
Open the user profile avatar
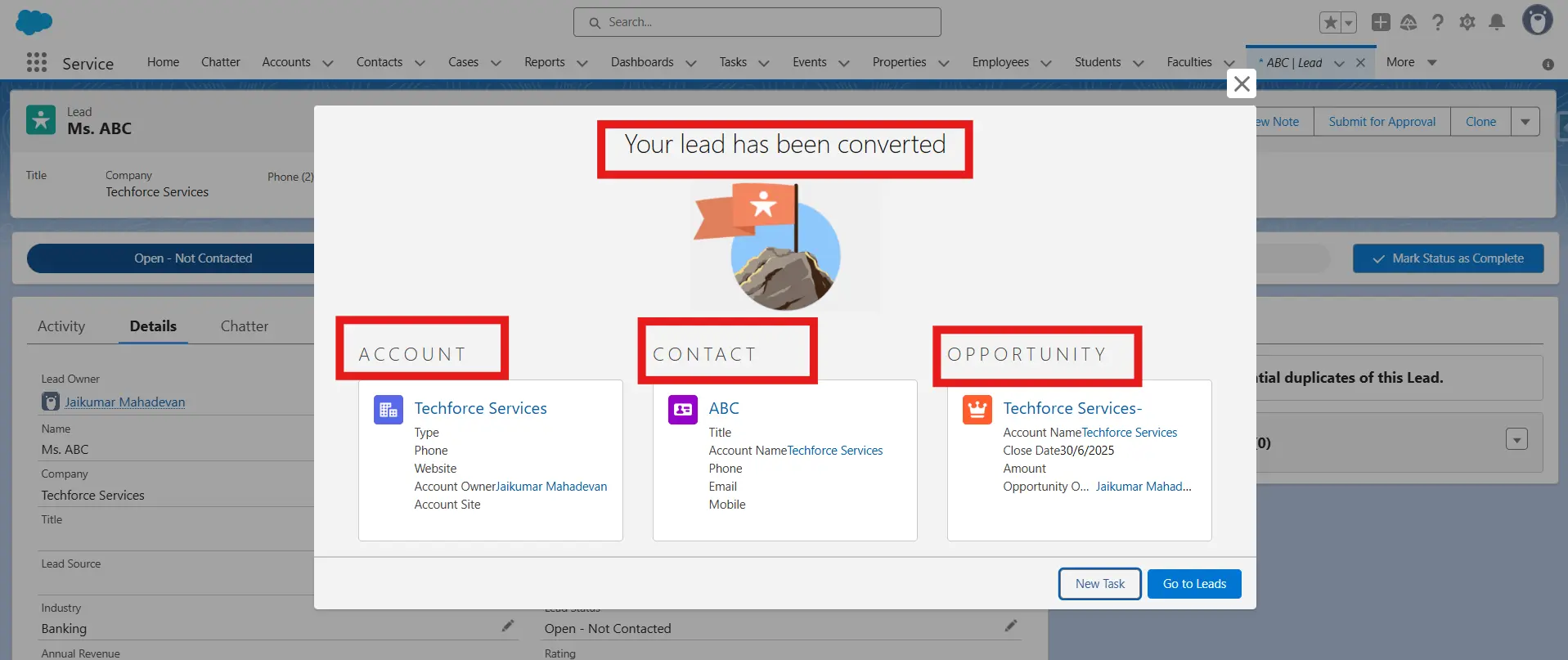pos(1538,20)
